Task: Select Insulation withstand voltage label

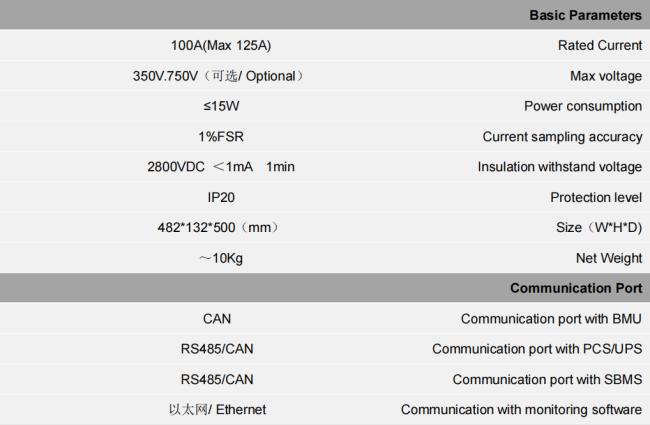Action: click(x=560, y=167)
